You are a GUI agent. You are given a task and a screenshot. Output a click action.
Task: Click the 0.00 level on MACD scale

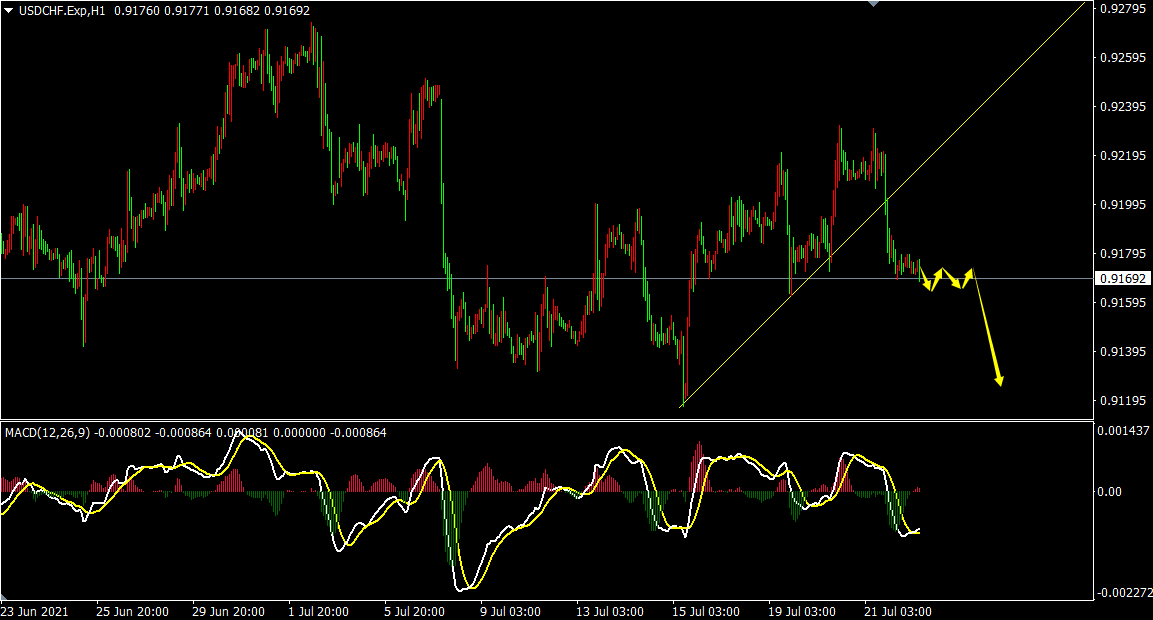1110,491
